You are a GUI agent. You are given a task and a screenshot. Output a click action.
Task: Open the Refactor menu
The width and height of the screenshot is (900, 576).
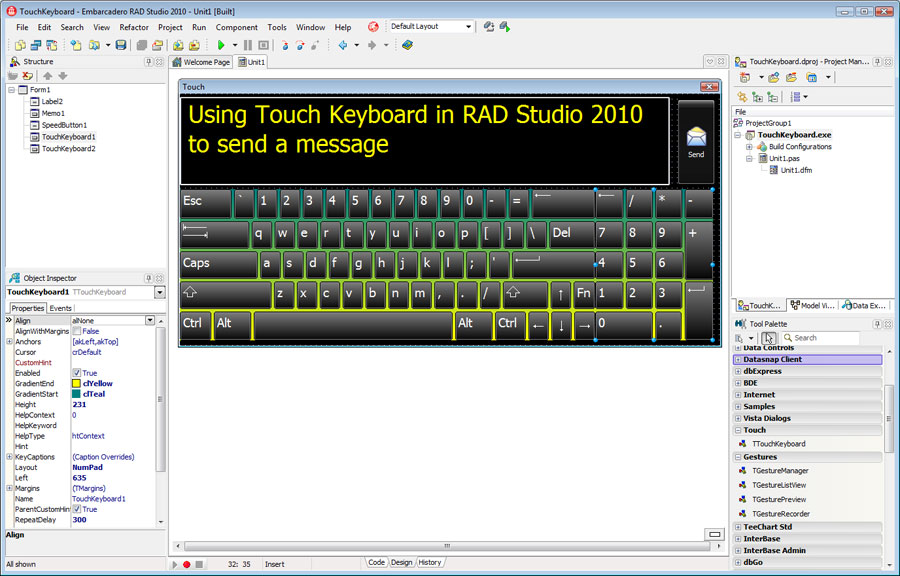point(134,27)
